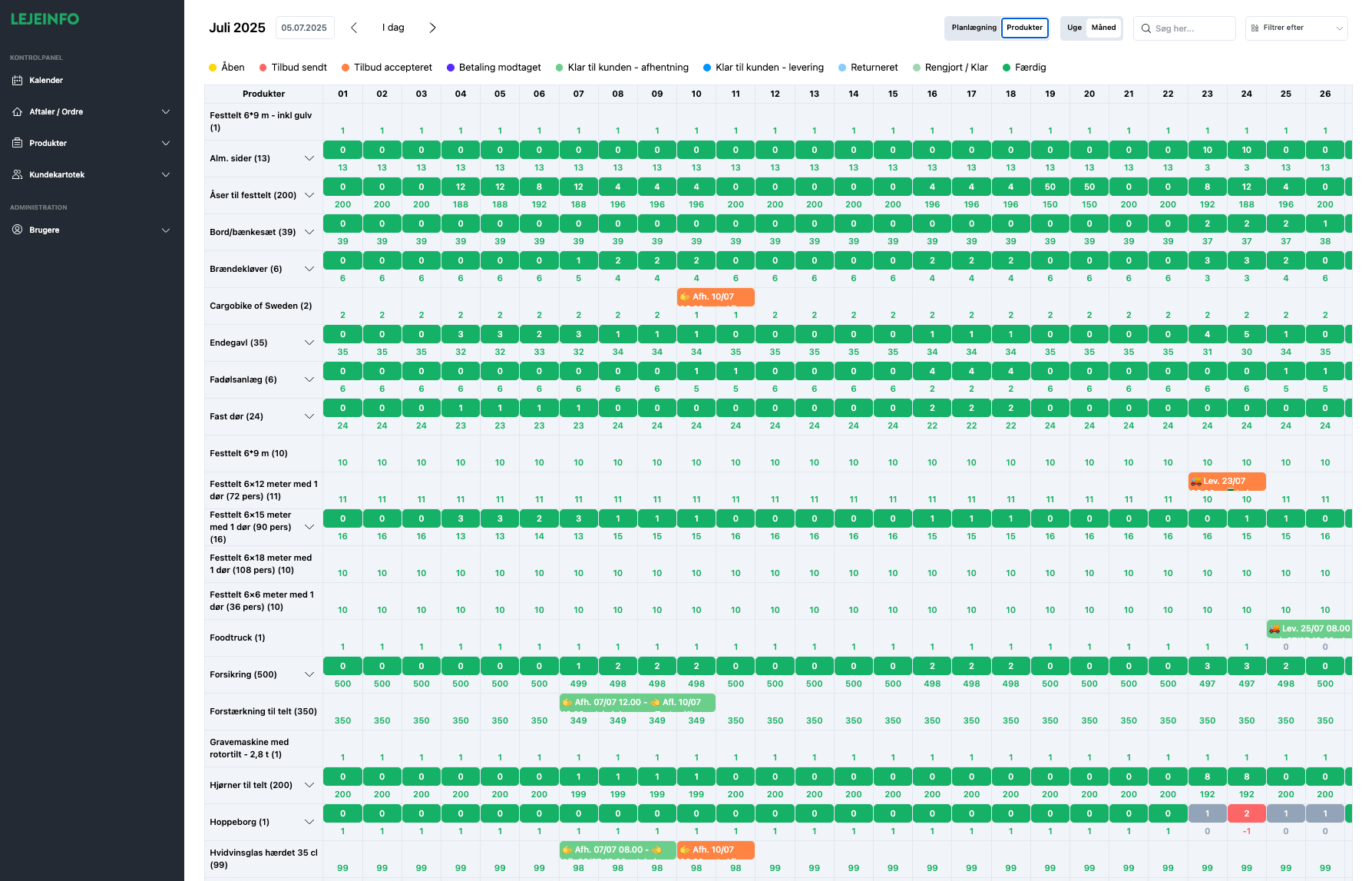1372x881 pixels.
Task: Click the 05.07.2025 date field
Action: click(x=304, y=28)
